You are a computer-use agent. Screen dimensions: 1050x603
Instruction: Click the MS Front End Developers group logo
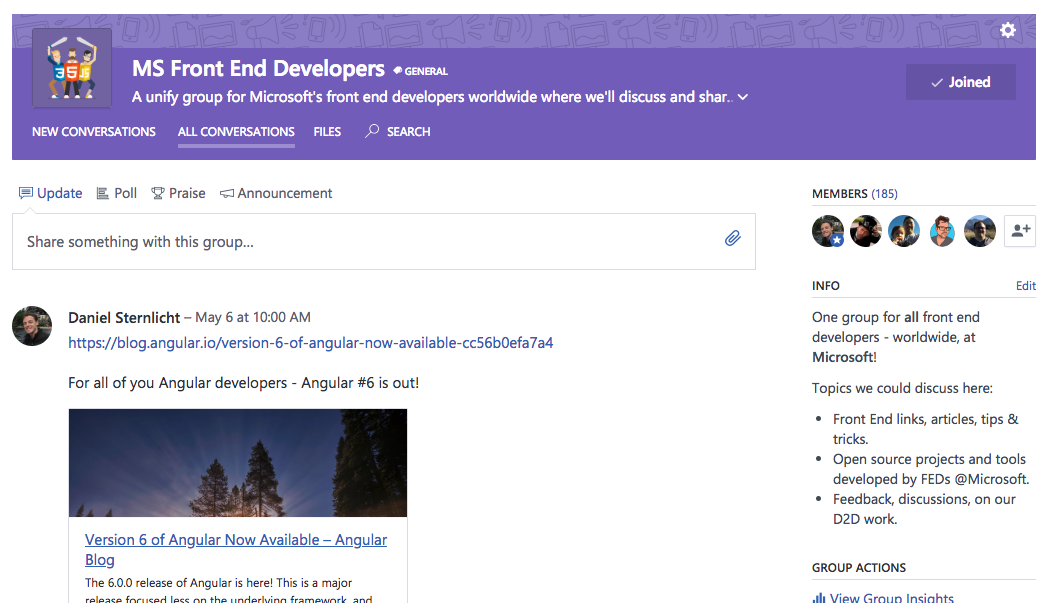coord(72,68)
